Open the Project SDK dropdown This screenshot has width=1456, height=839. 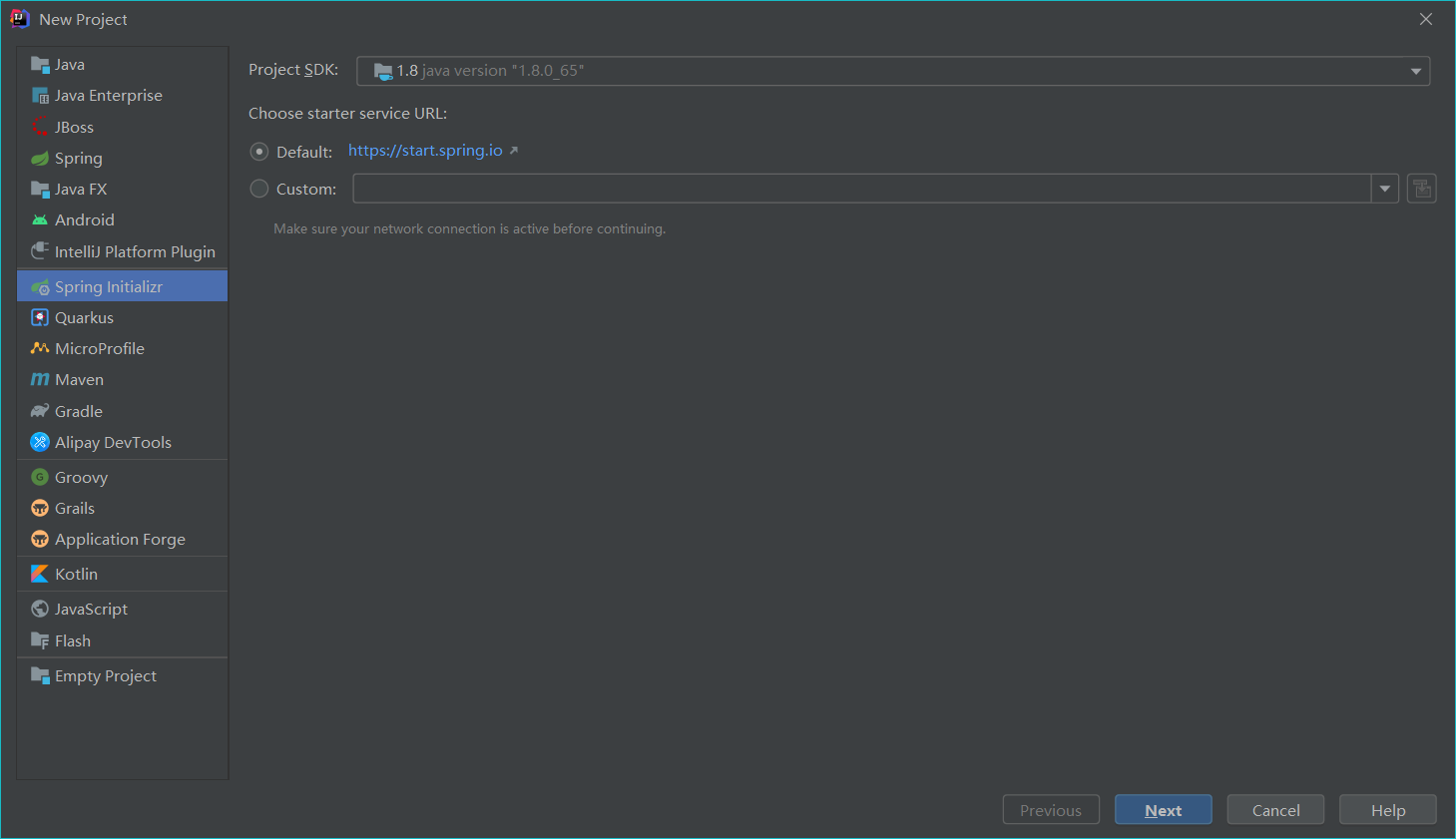point(1415,70)
